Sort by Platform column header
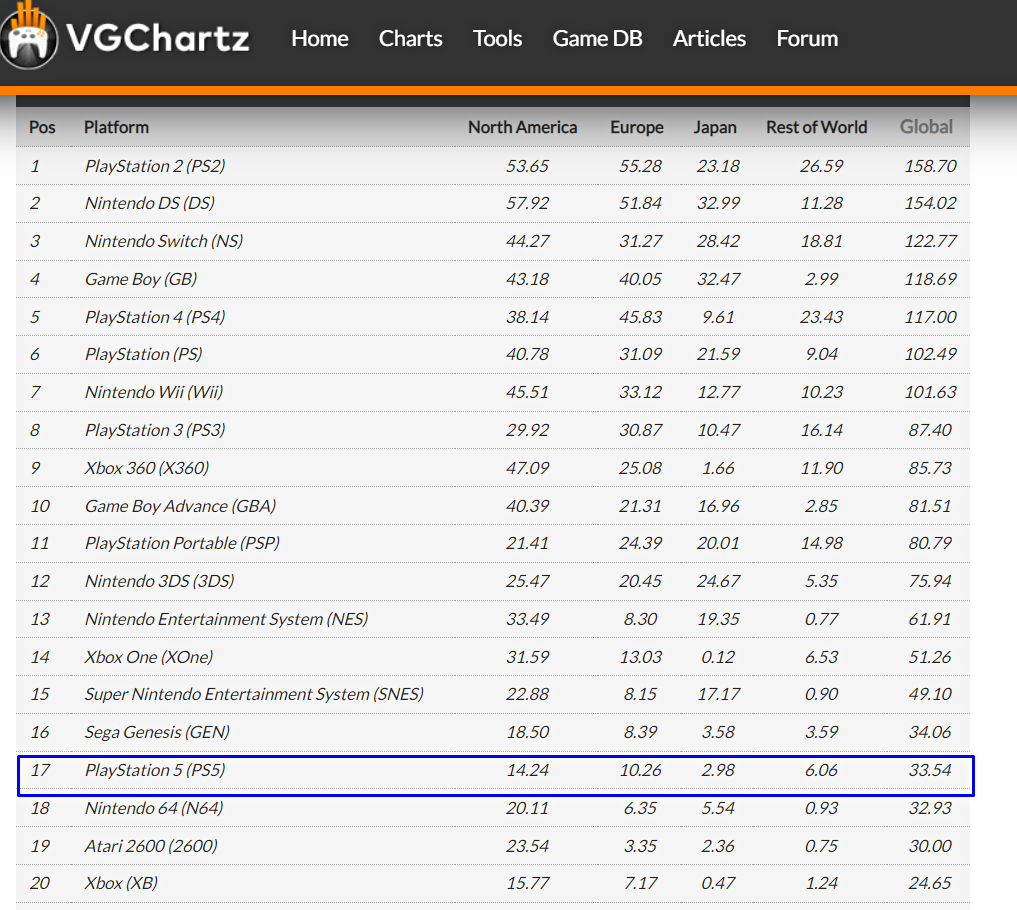This screenshot has height=910, width=1017. [x=117, y=127]
